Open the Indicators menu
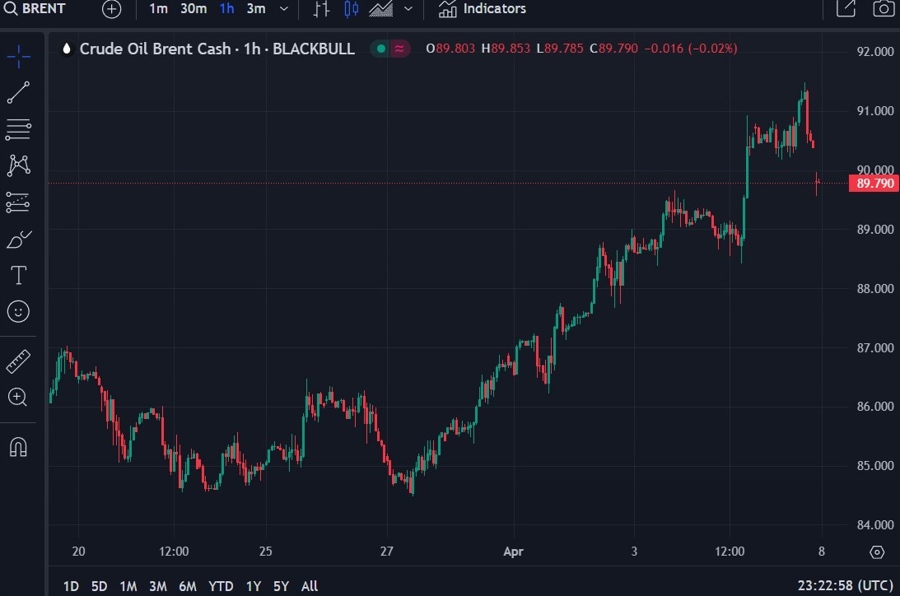The width and height of the screenshot is (900, 596). click(x=482, y=9)
